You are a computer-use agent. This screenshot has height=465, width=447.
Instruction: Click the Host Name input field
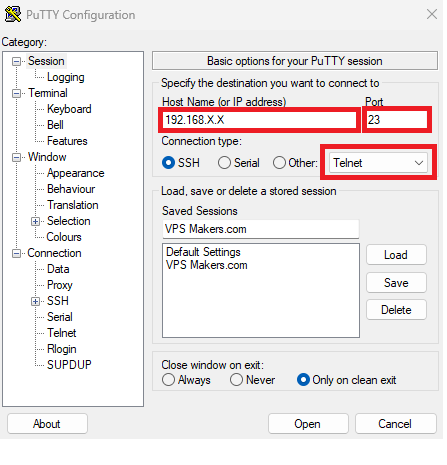259,120
